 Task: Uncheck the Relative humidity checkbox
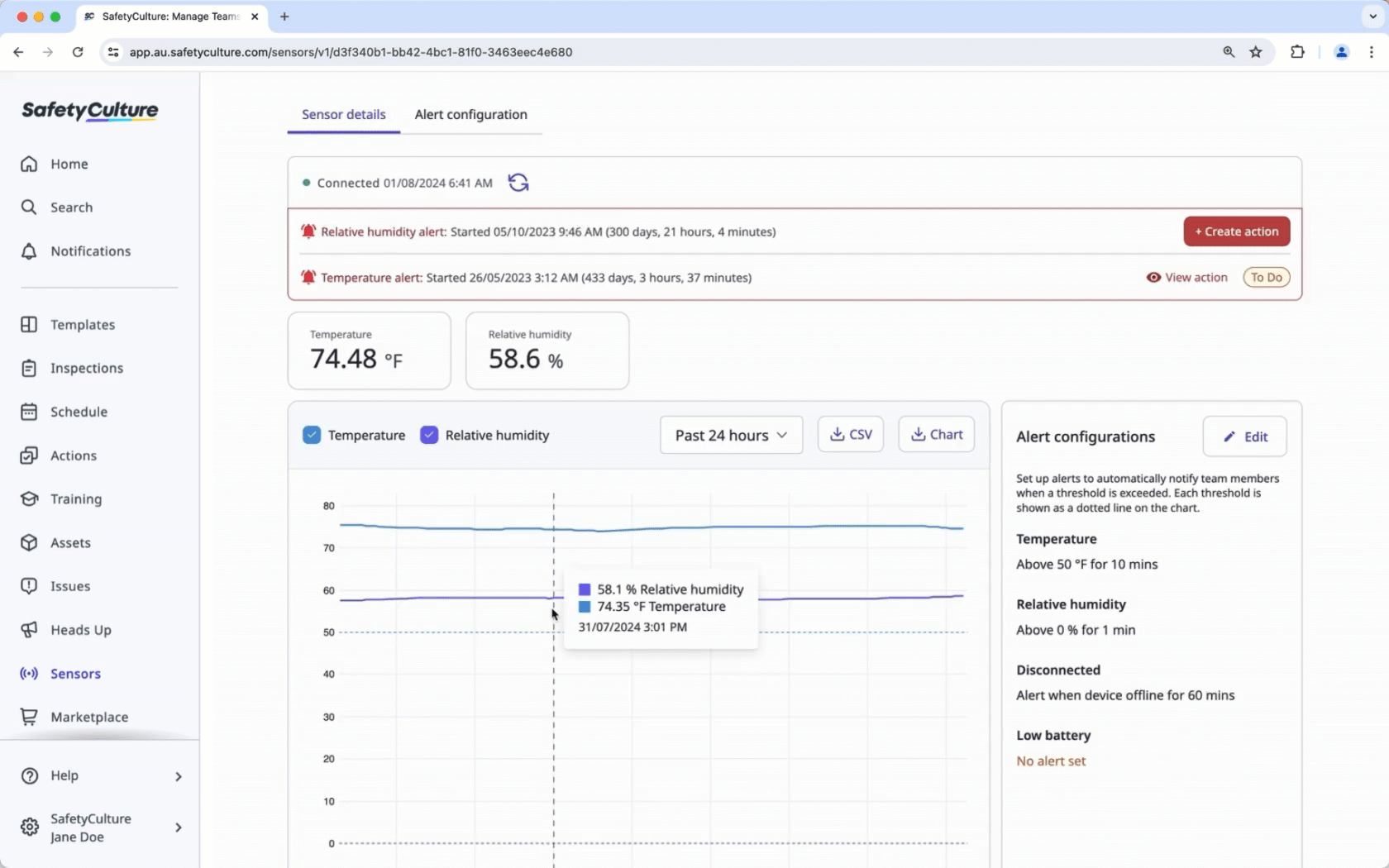(429, 435)
